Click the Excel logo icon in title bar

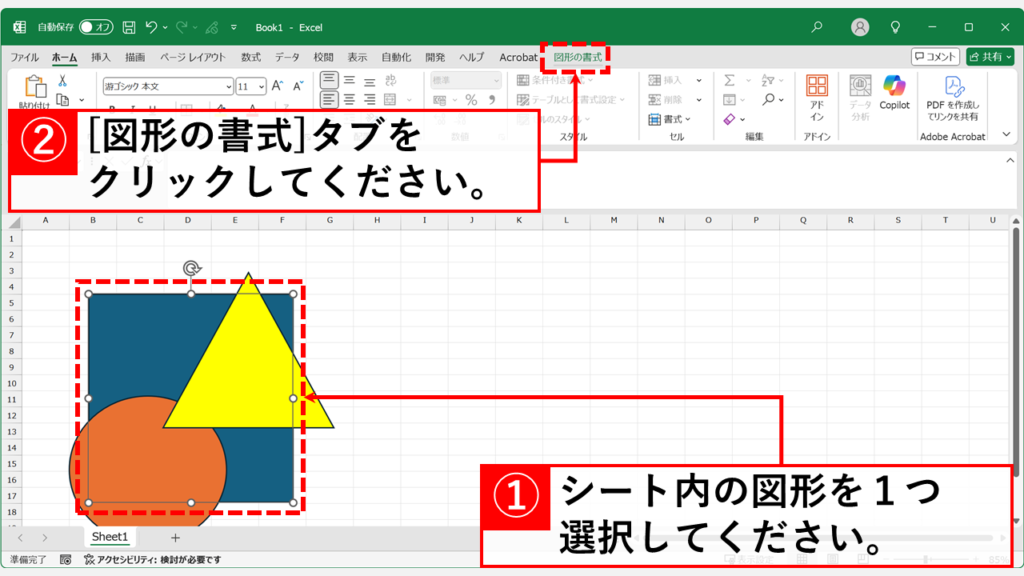click(x=20, y=27)
